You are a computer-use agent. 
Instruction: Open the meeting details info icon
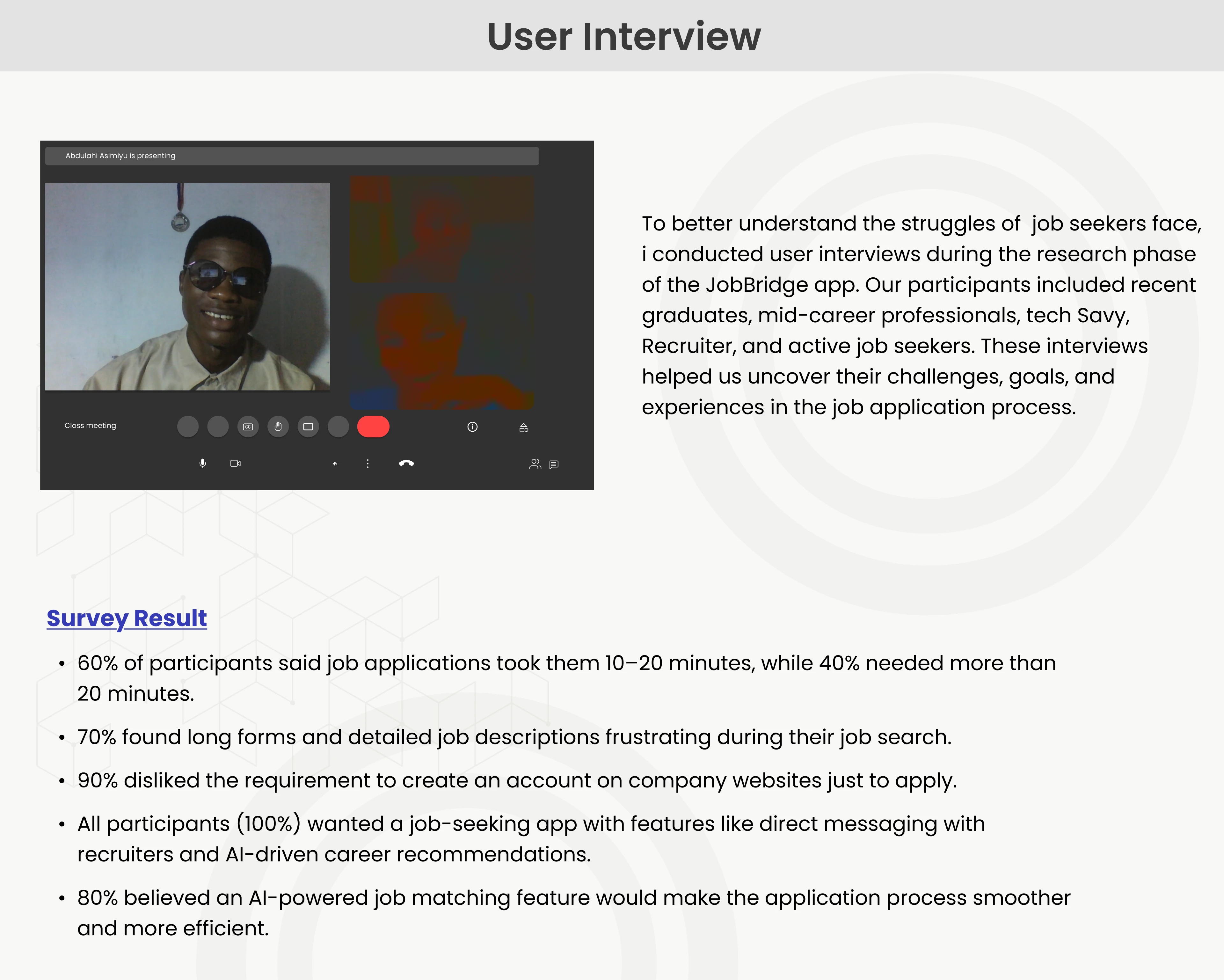[x=472, y=427]
